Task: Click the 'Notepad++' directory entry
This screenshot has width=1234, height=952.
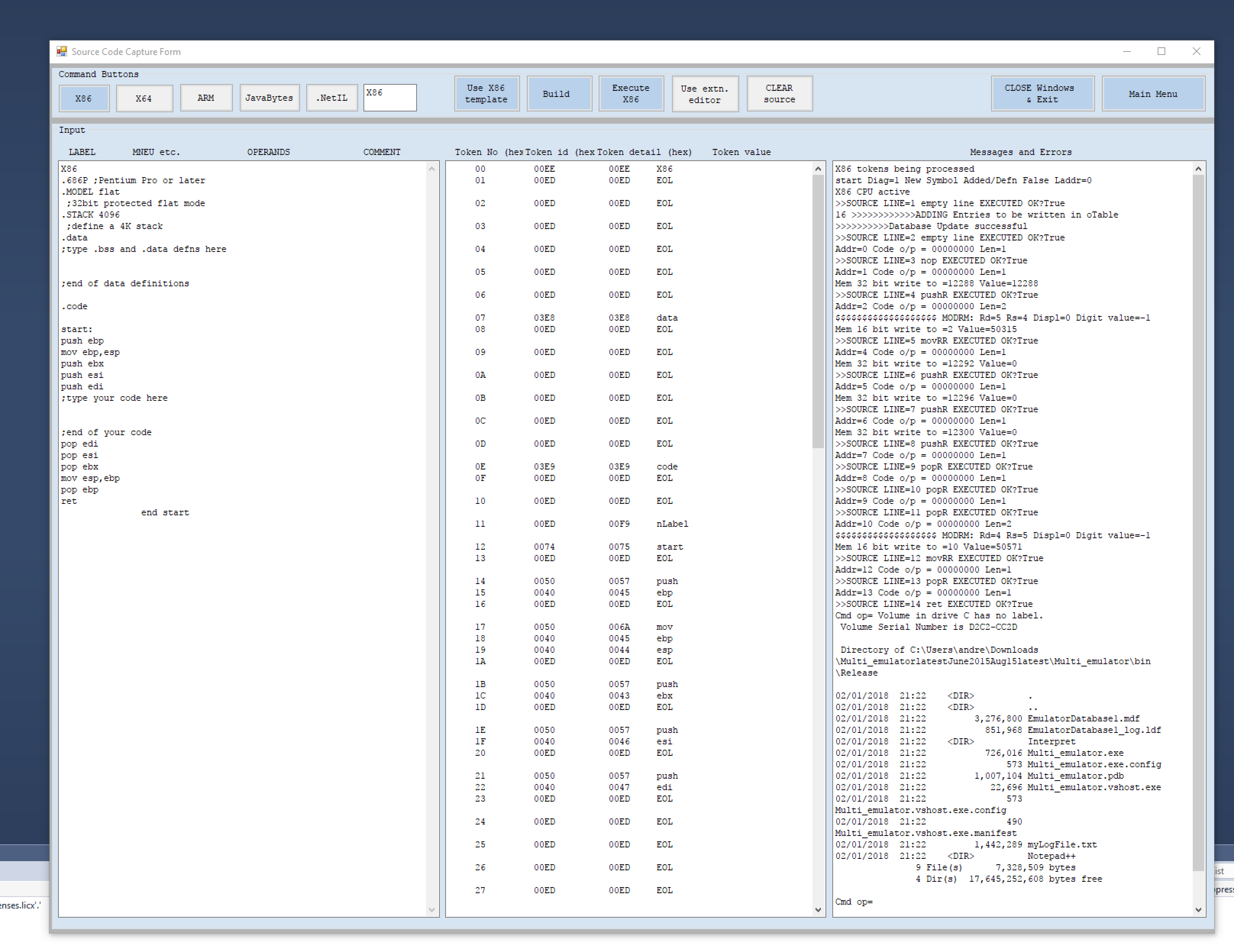Action: (x=1051, y=856)
